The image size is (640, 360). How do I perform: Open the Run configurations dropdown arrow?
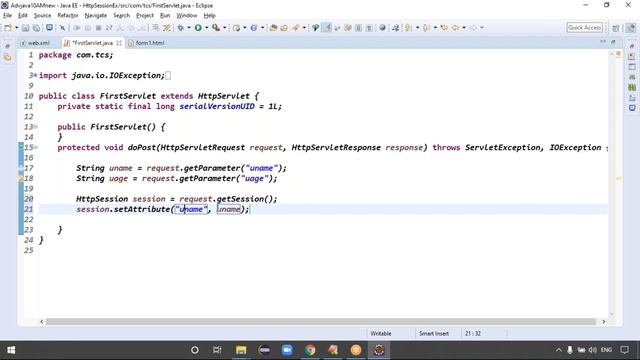pyautogui.click(x=207, y=28)
